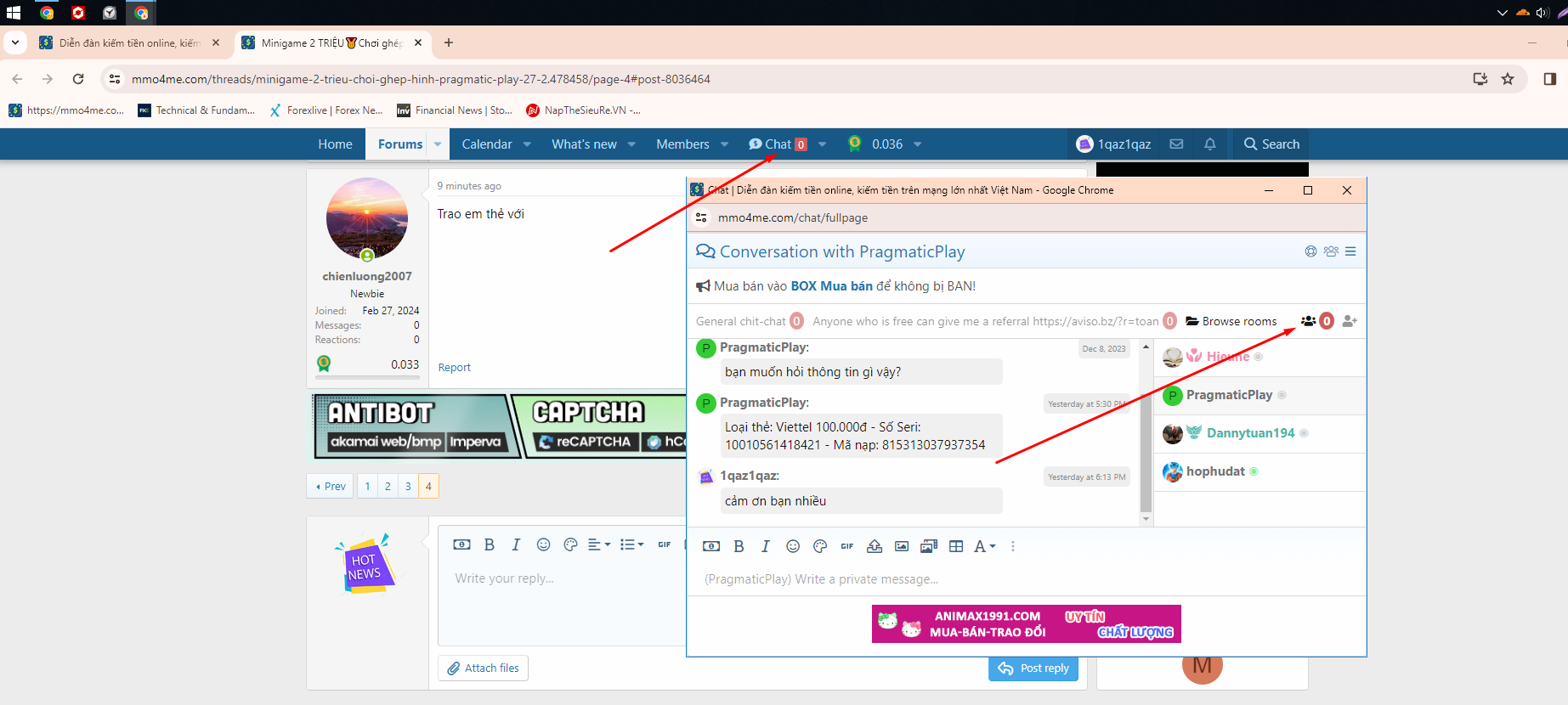This screenshot has width=1568, height=705.
Task: Open more options dots in chat toolbar
Action: [x=1013, y=546]
